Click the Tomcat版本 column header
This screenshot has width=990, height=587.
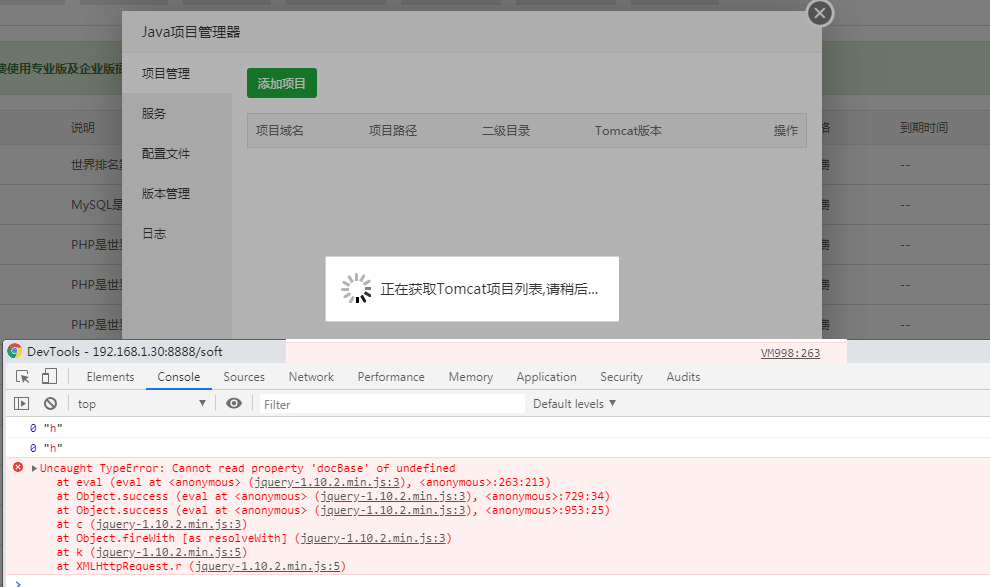pyautogui.click(x=628, y=131)
